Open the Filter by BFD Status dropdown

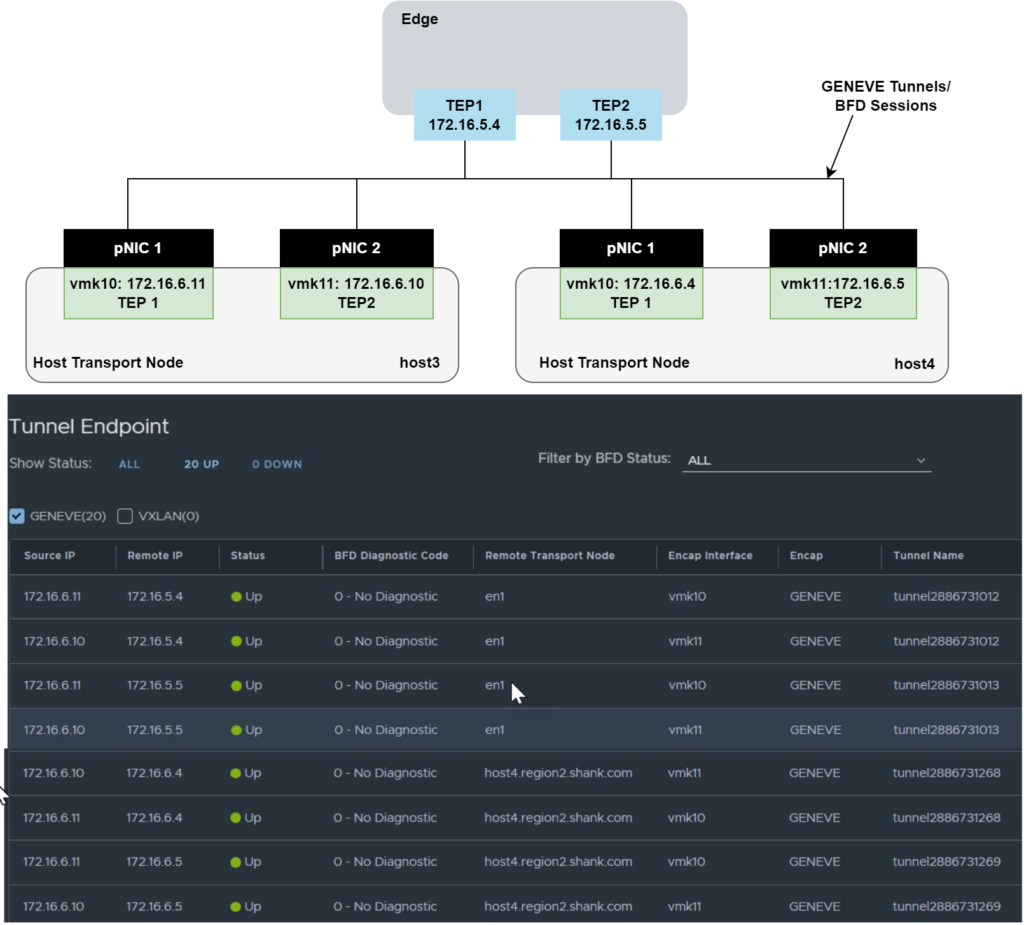tap(806, 460)
